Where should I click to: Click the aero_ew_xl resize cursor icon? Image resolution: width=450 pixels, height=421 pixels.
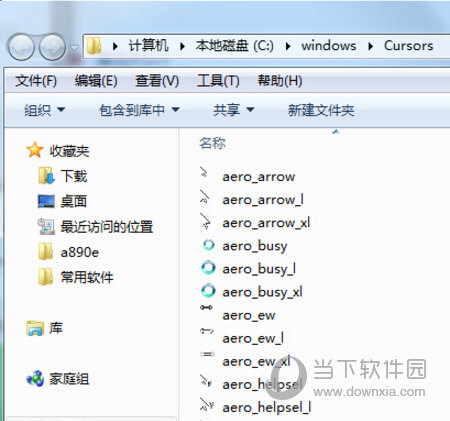207,354
